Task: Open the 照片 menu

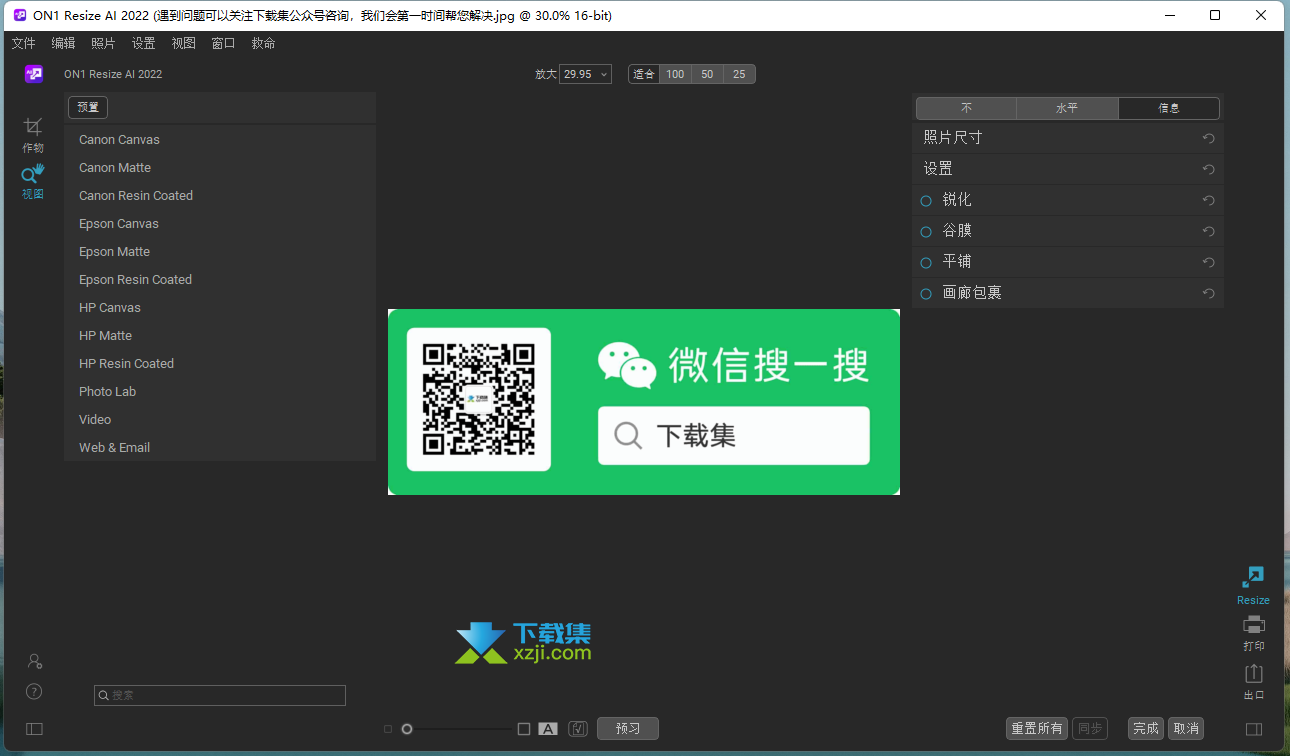Action: point(103,43)
